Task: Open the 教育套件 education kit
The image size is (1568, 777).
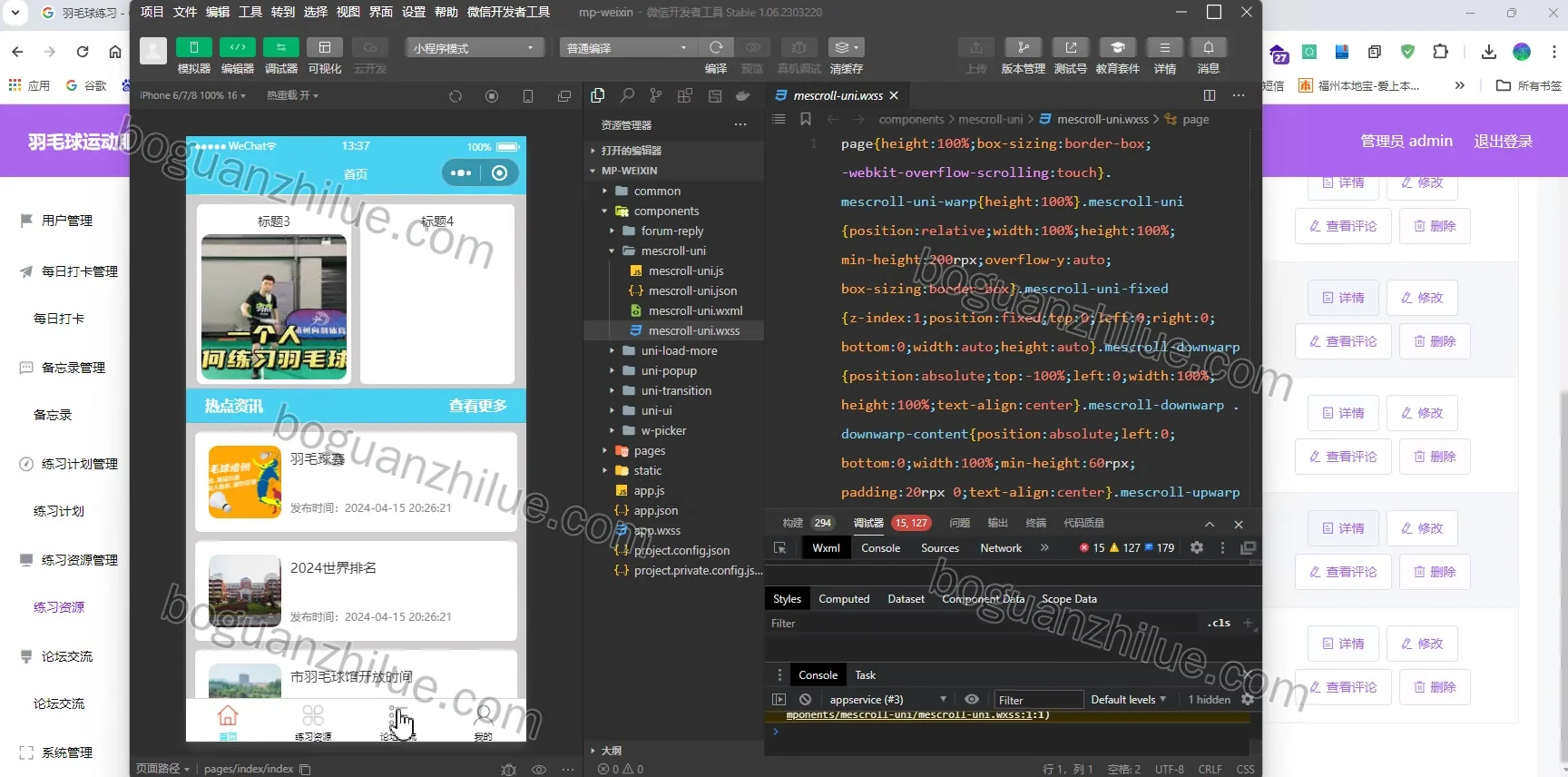Action: (1117, 47)
